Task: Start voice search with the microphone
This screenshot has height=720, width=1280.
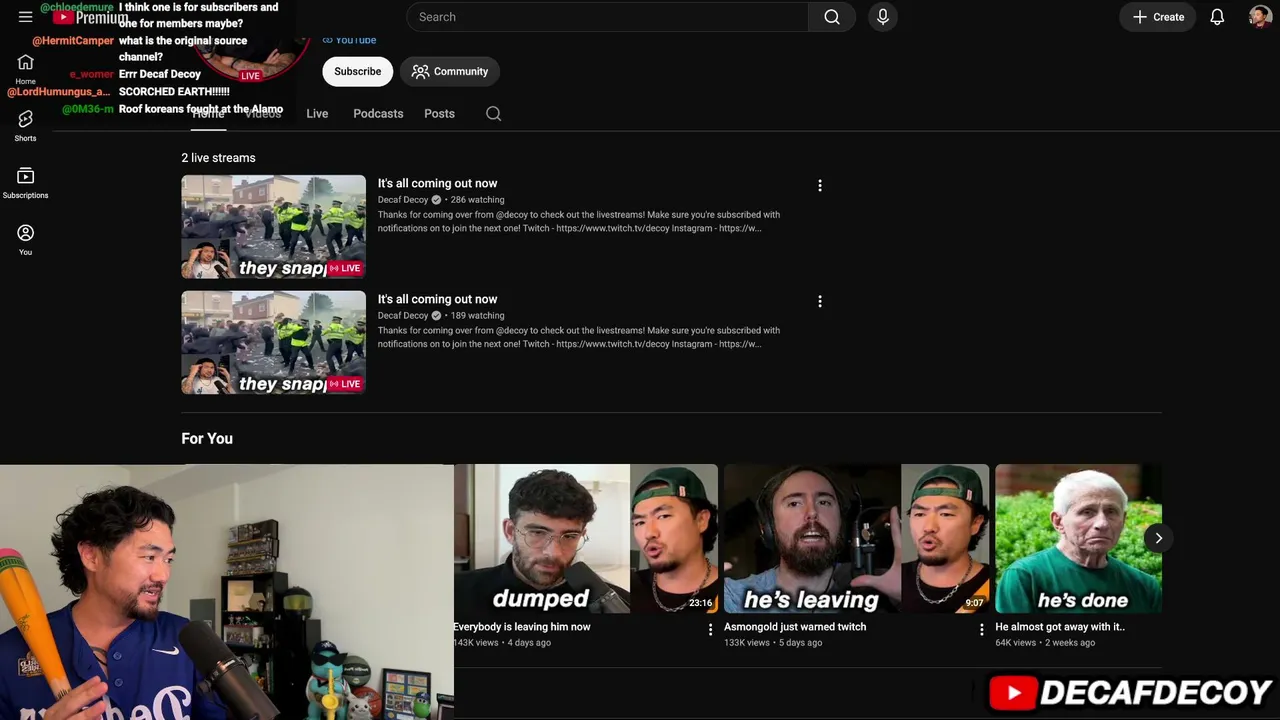Action: coord(883,17)
